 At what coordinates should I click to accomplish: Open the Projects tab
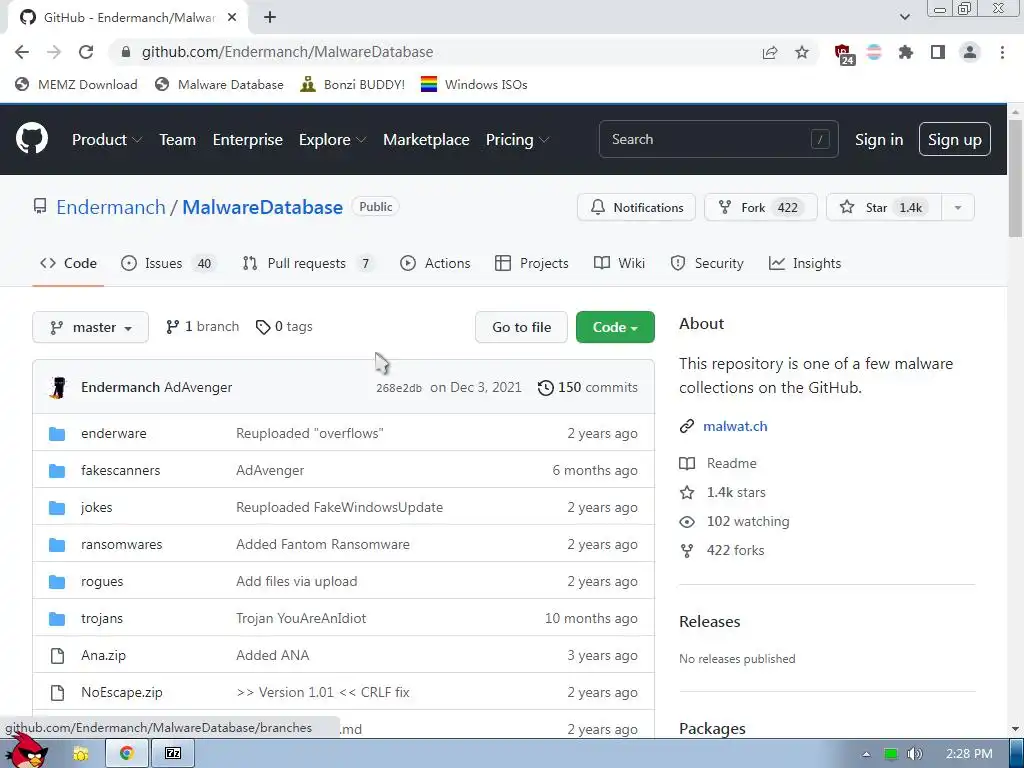(532, 263)
